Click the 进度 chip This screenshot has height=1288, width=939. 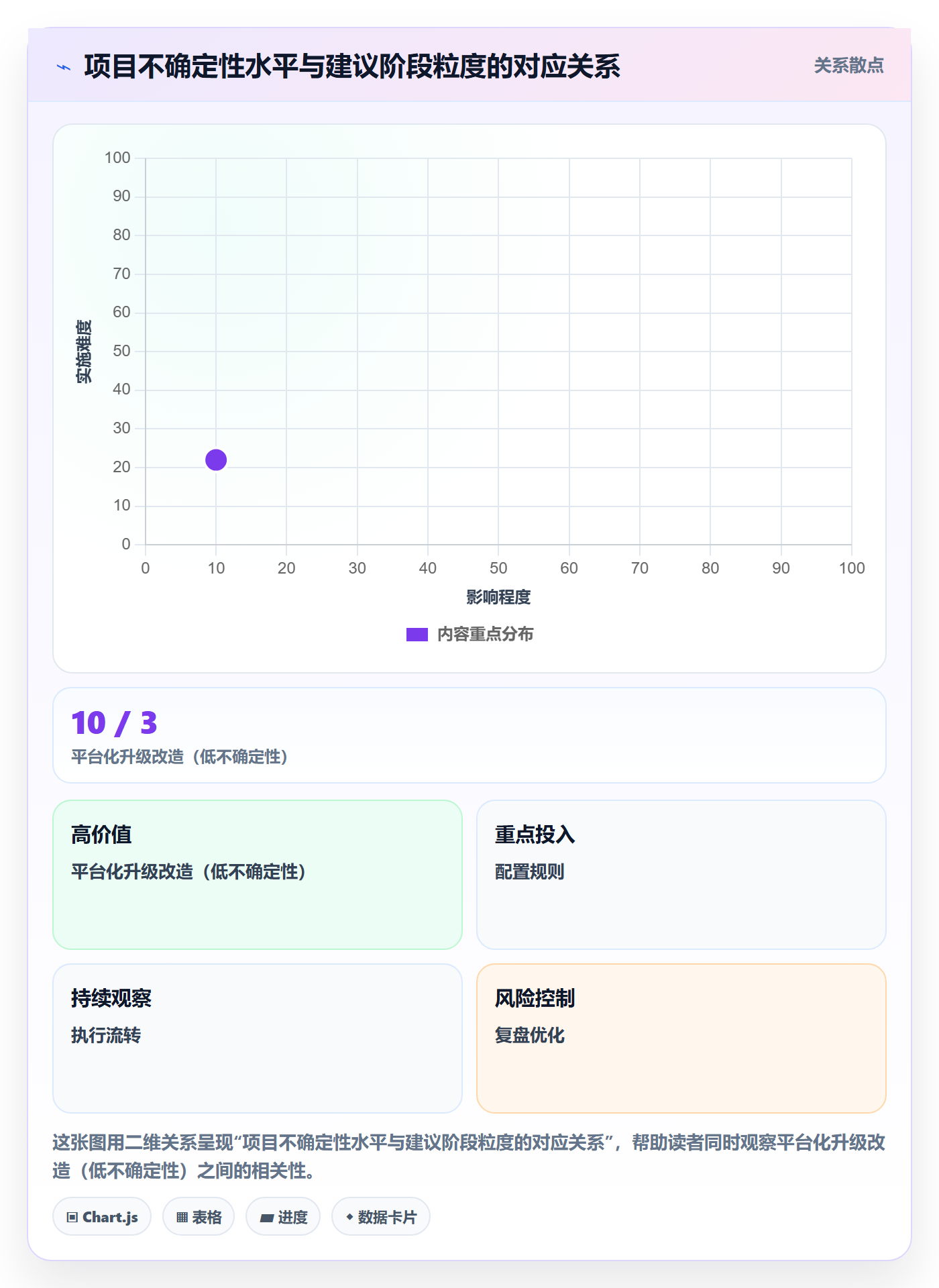point(283,1217)
